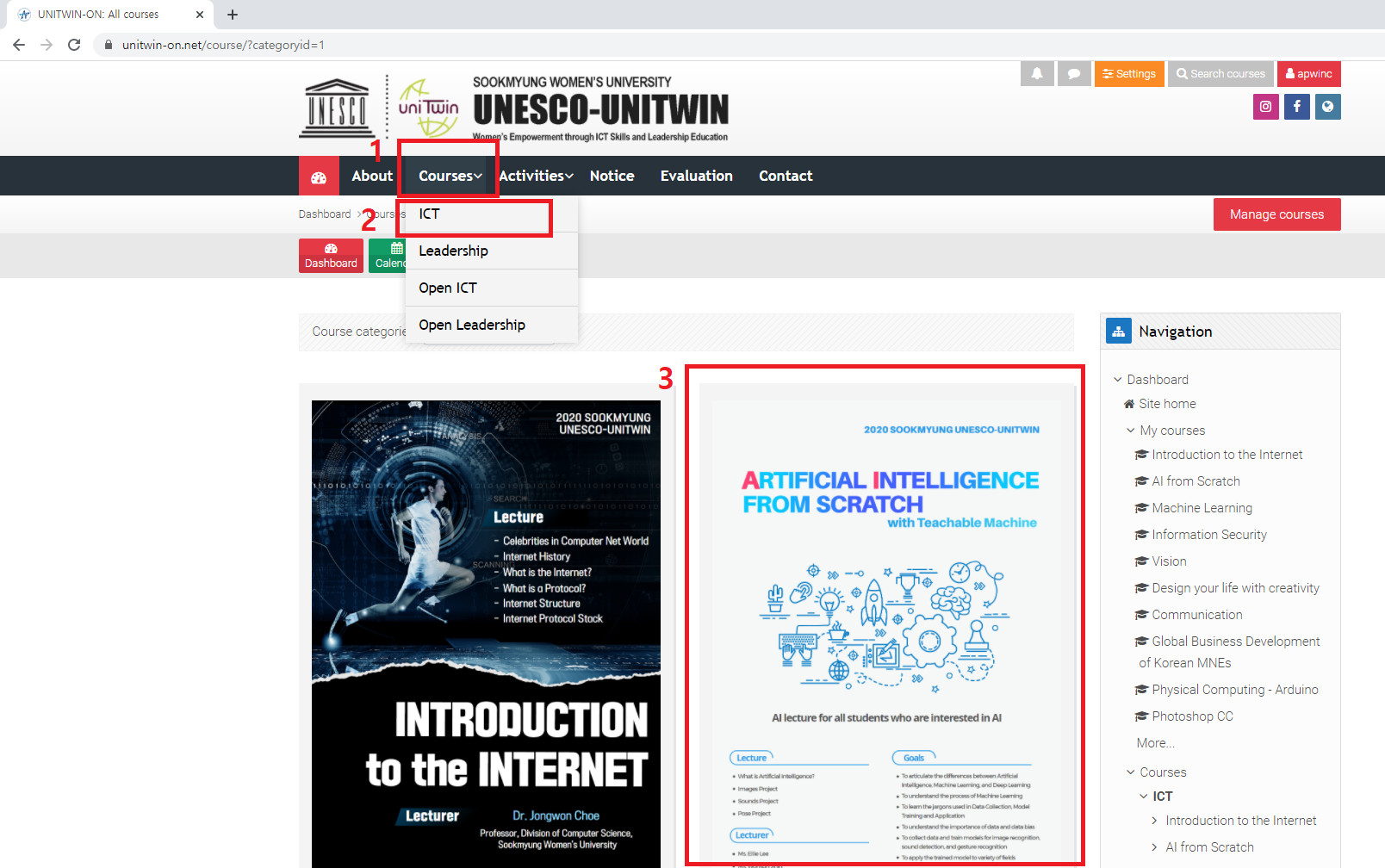
Task: Collapse the Dashboard tree node
Action: 1118,380
